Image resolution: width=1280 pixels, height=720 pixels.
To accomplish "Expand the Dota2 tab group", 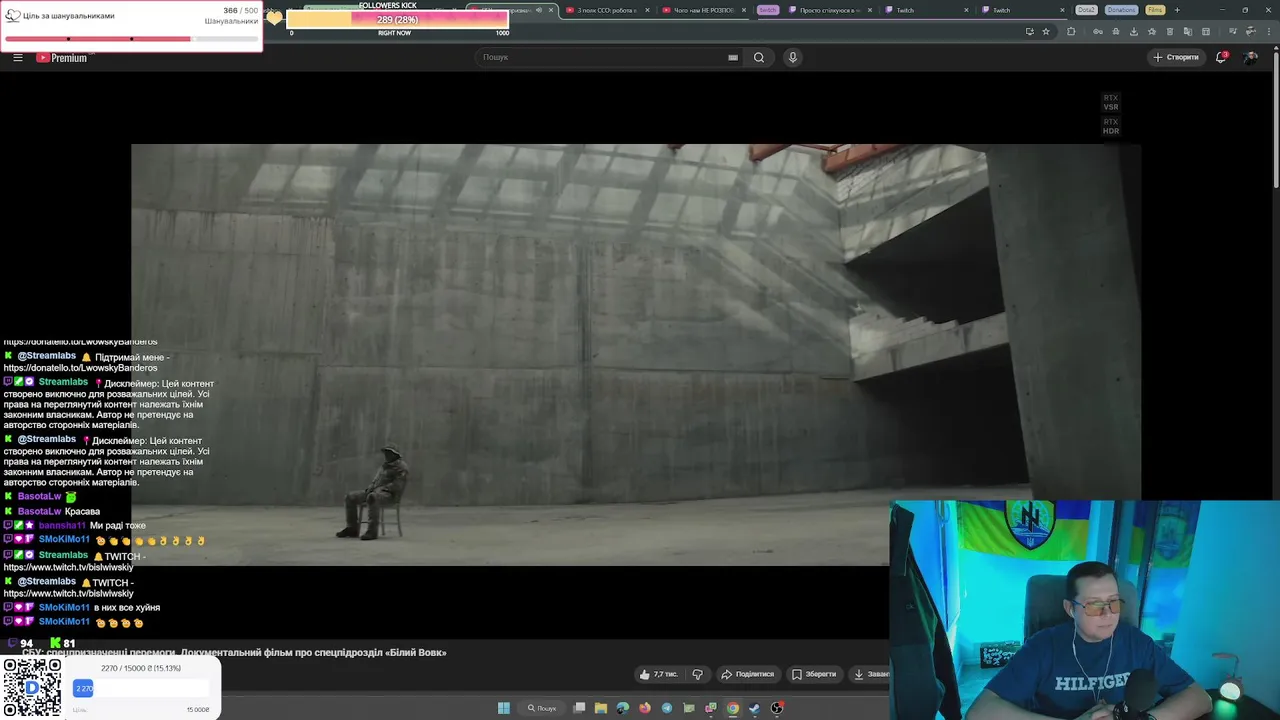I will [1086, 10].
